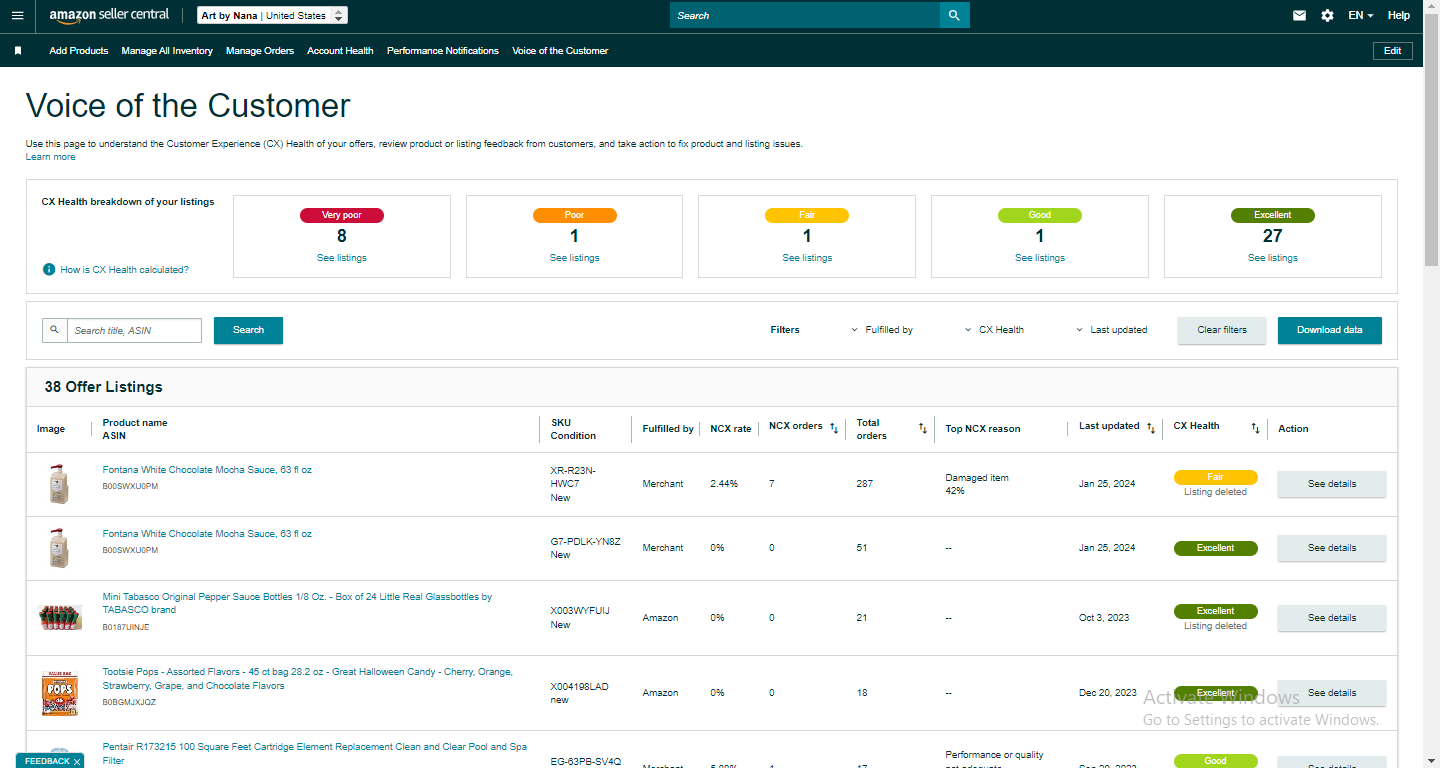This screenshot has height=768, width=1440.
Task: See details for SKU XR-R23N-HWC7
Action: [1332, 484]
